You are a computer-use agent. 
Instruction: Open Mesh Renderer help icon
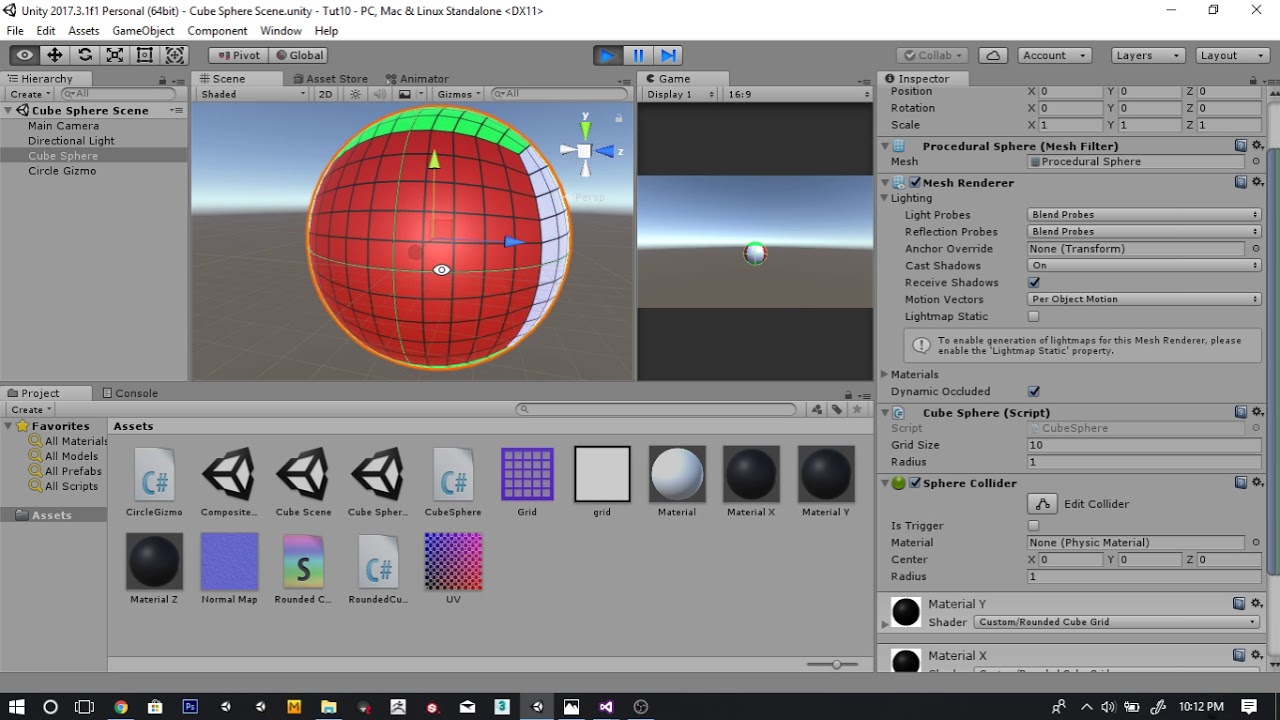coord(1240,183)
